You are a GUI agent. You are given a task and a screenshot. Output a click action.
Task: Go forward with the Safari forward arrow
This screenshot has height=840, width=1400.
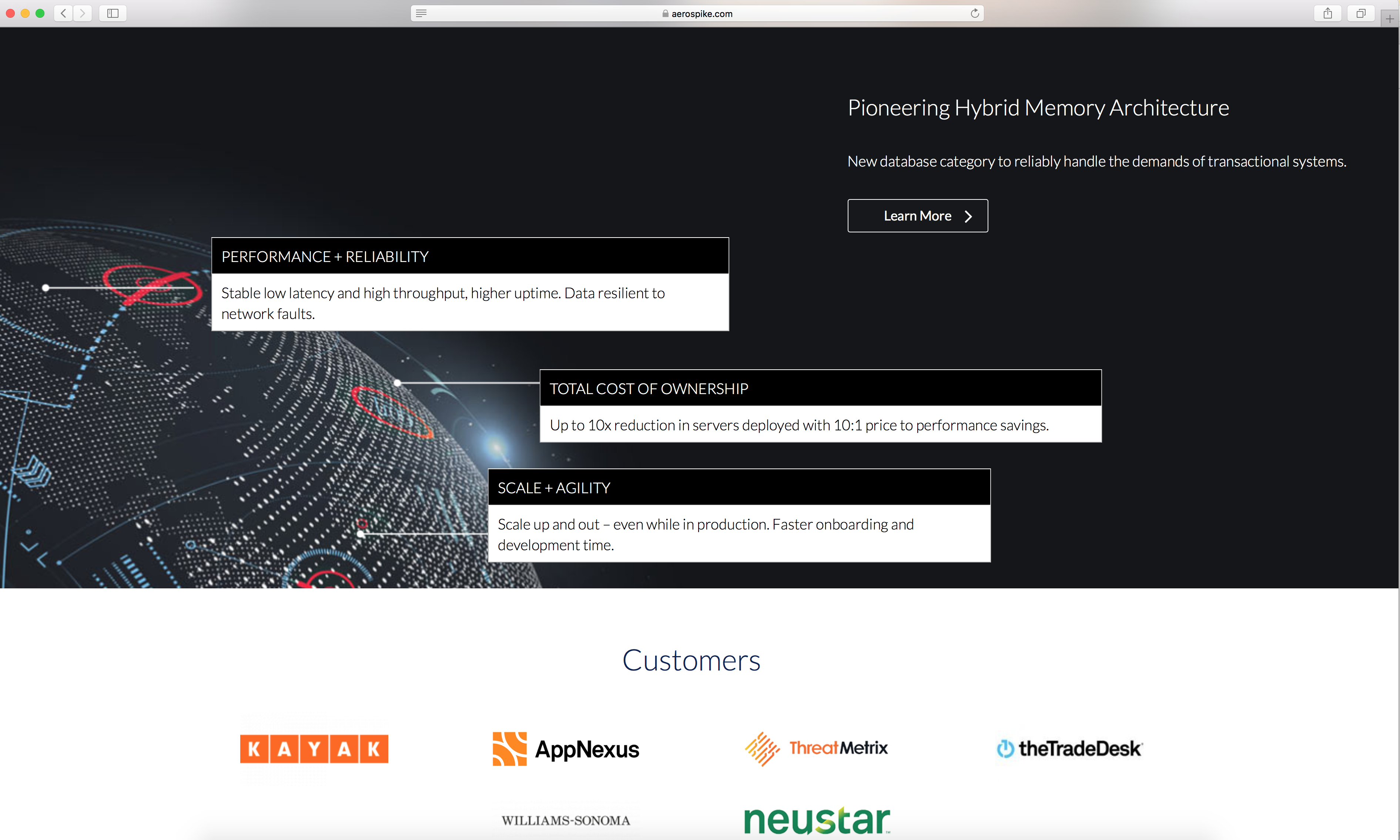tap(83, 13)
